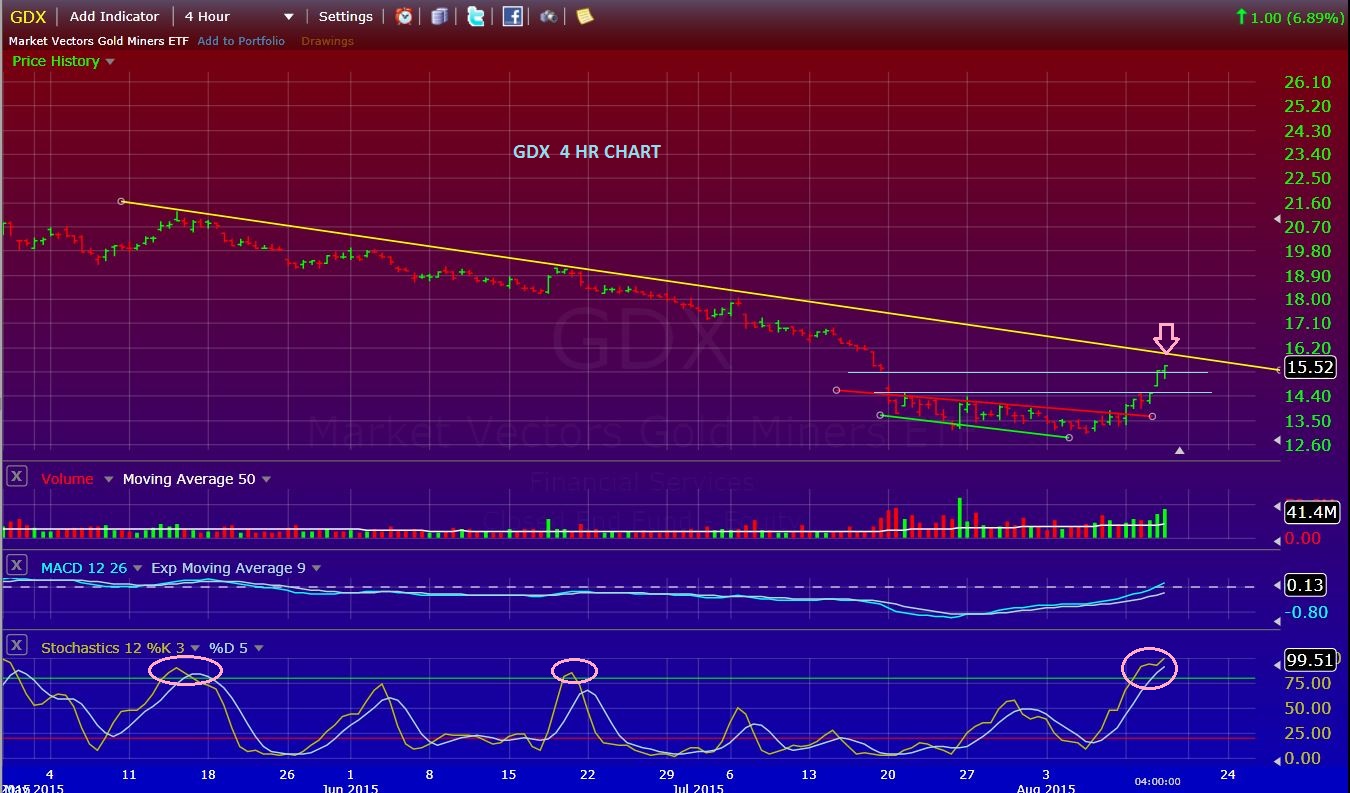Screen dimensions: 1350x793
Task: Click the Drawings link
Action: (x=327, y=41)
